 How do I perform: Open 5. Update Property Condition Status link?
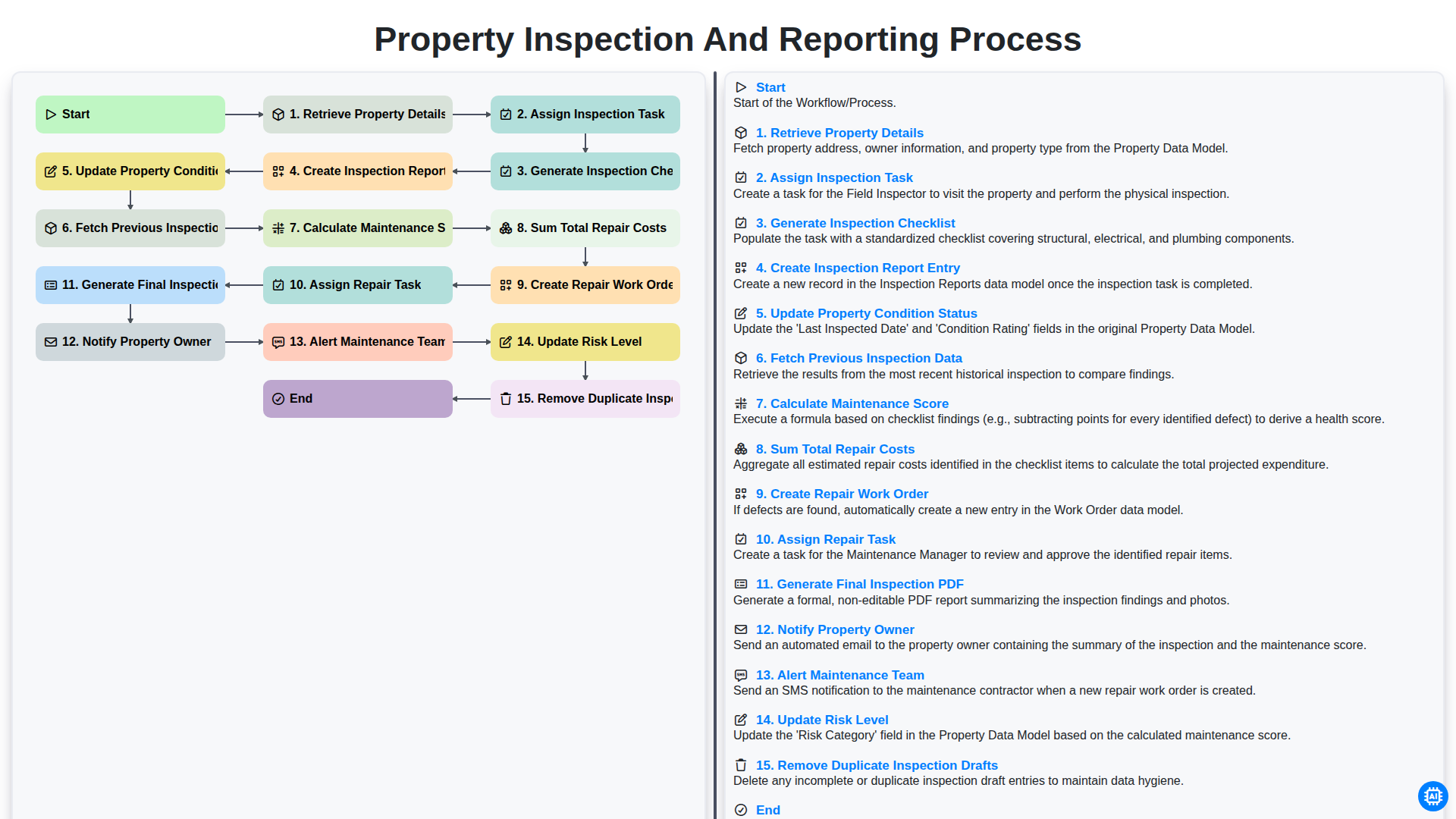click(866, 313)
